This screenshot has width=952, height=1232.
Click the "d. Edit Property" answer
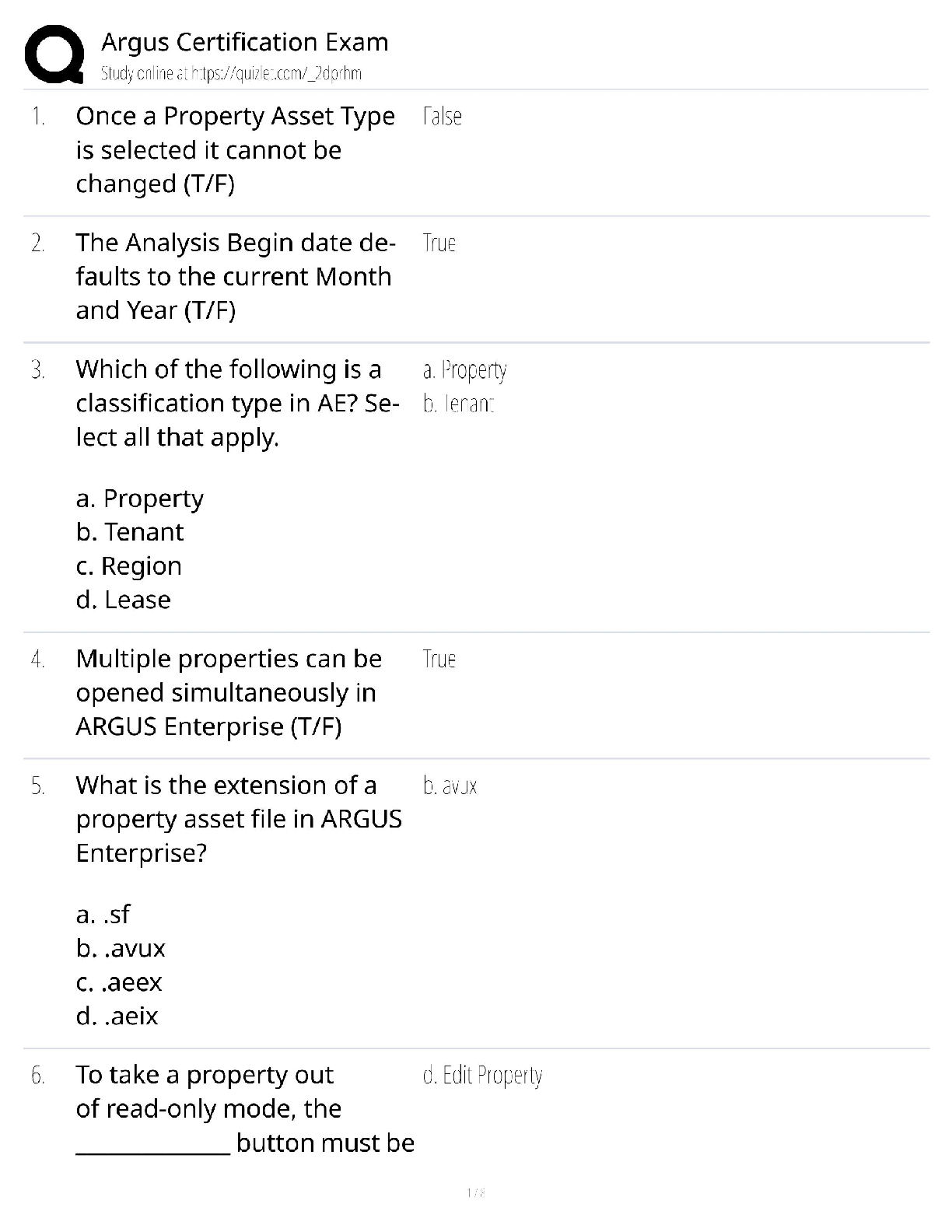click(x=482, y=1076)
